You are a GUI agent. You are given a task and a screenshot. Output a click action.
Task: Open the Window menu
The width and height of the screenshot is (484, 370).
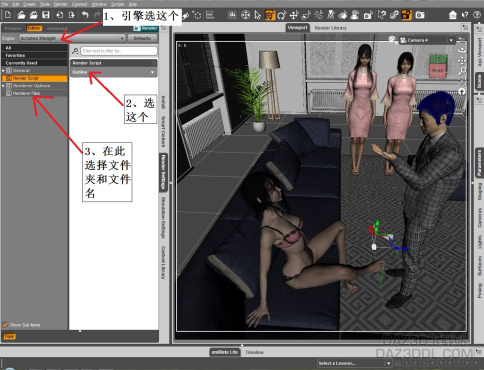(x=99, y=4)
